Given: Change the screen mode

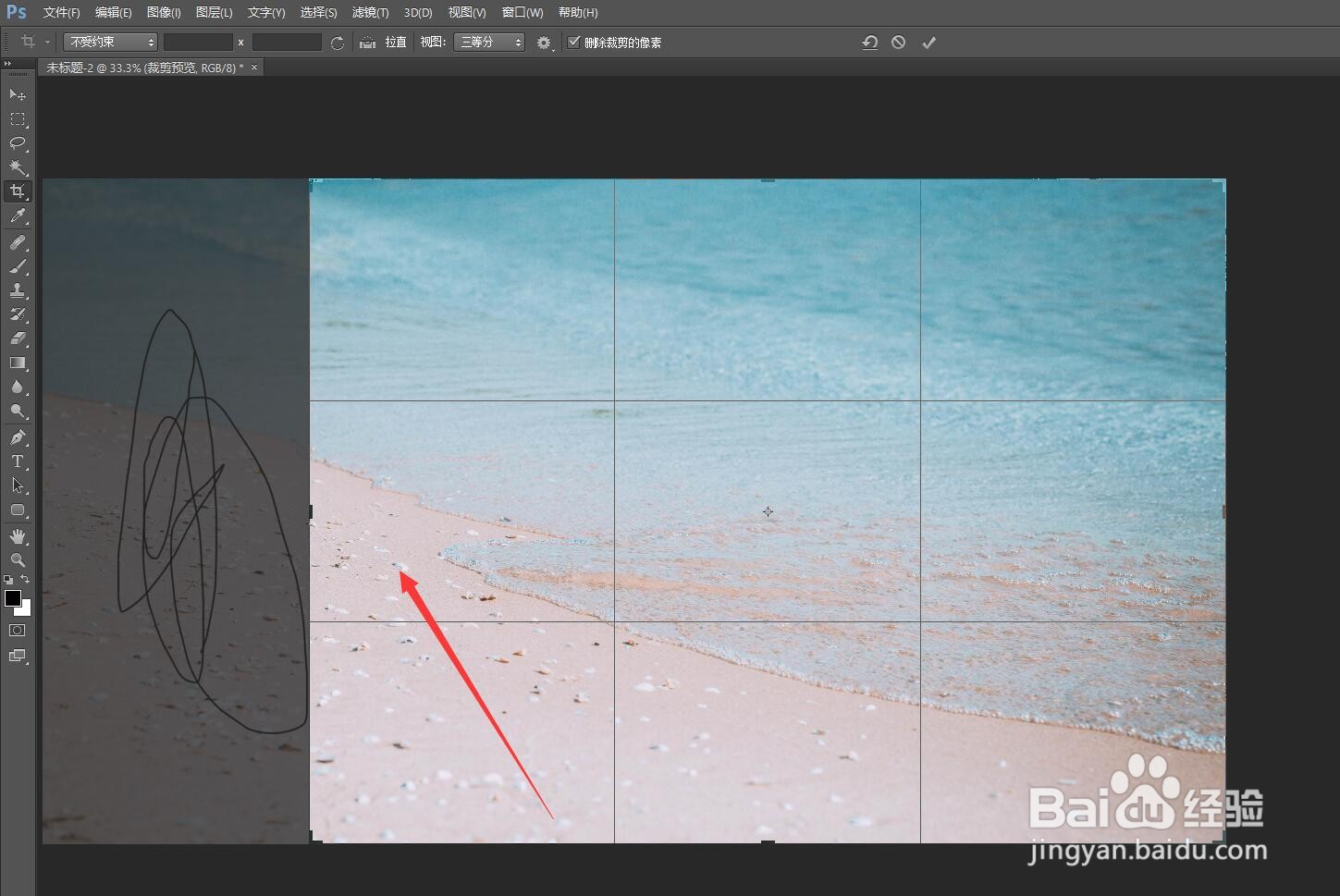Looking at the screenshot, I should click(17, 656).
